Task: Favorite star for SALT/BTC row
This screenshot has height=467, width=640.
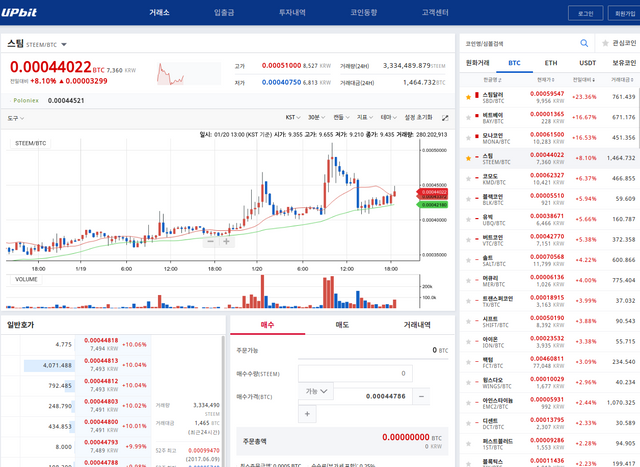Action: 468,260
